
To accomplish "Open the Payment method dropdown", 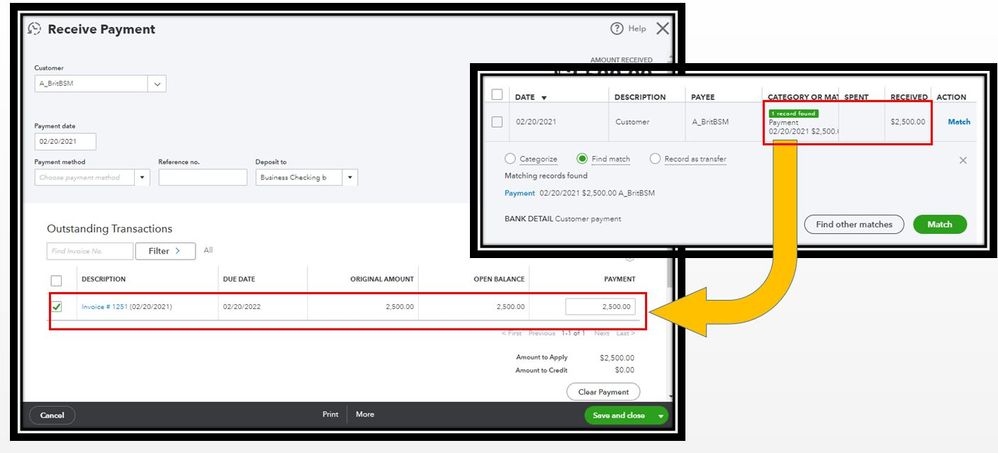I will click(x=142, y=178).
